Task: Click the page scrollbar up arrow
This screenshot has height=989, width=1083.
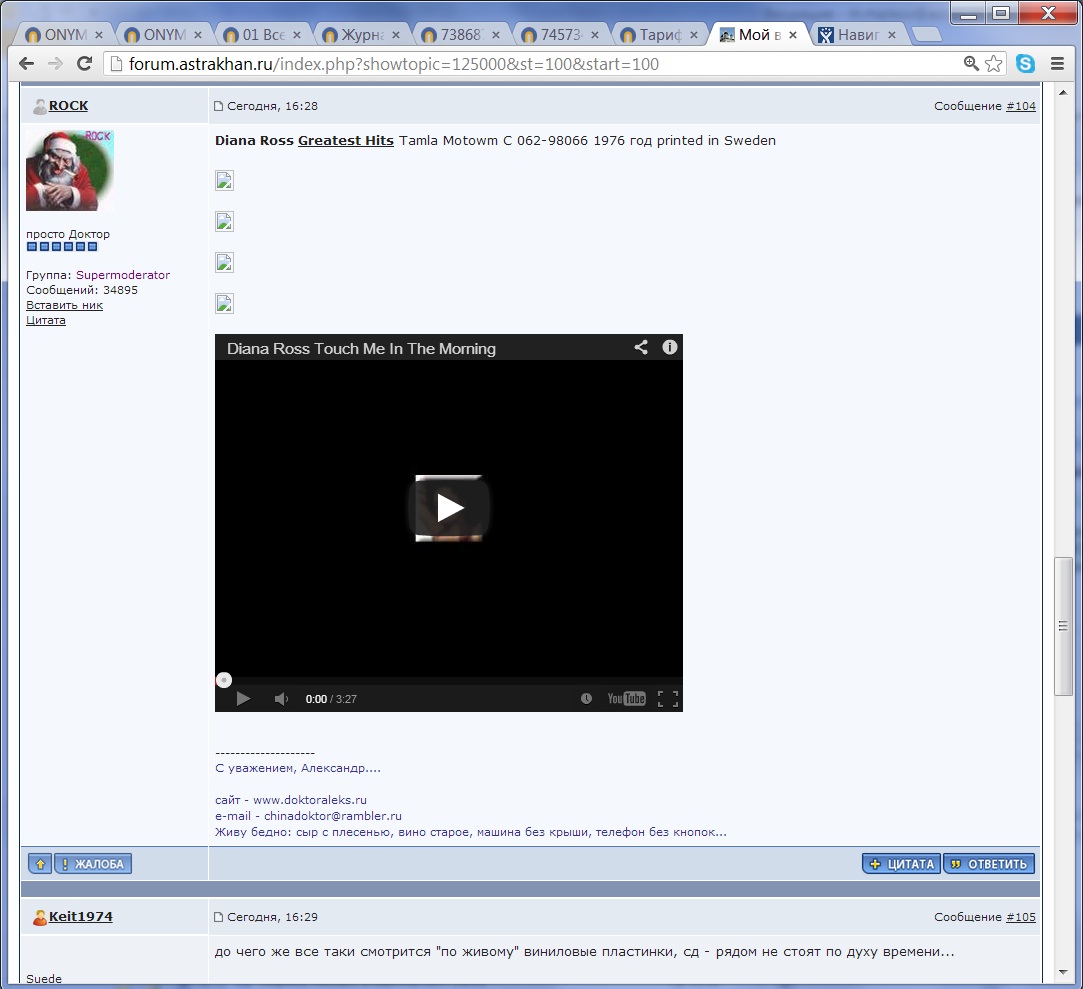Action: coord(1063,93)
